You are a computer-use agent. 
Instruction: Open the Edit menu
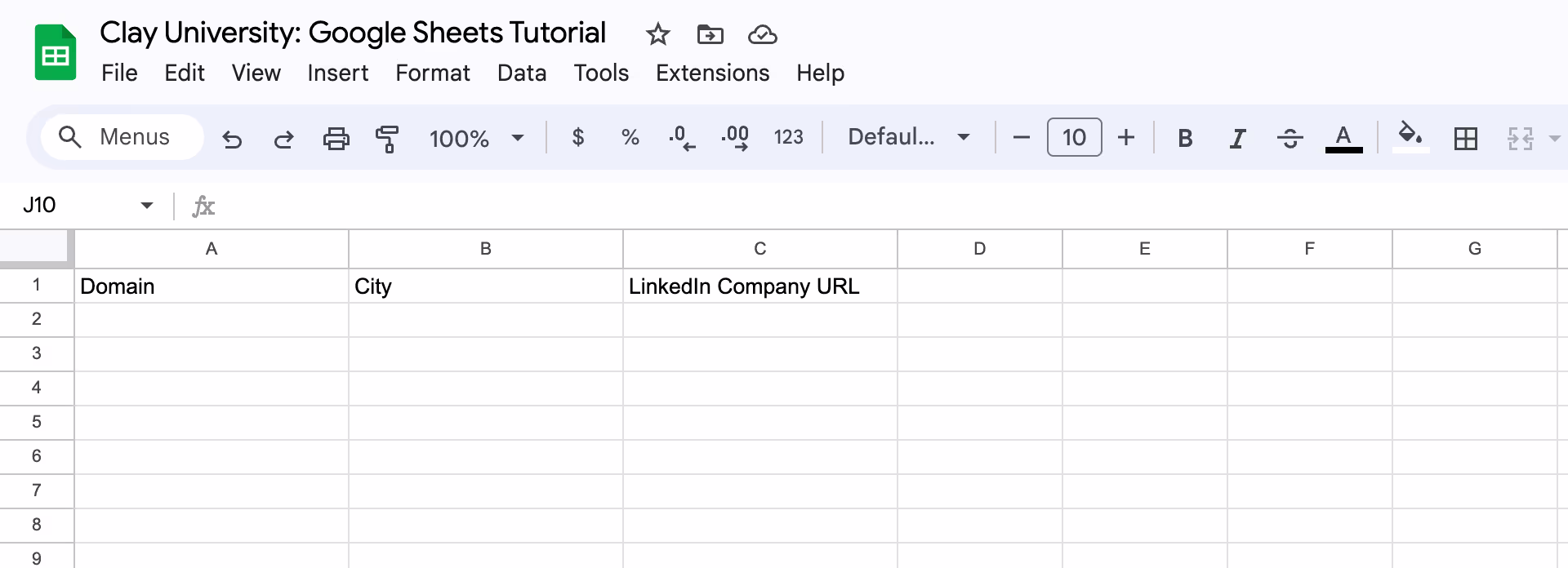pos(185,73)
